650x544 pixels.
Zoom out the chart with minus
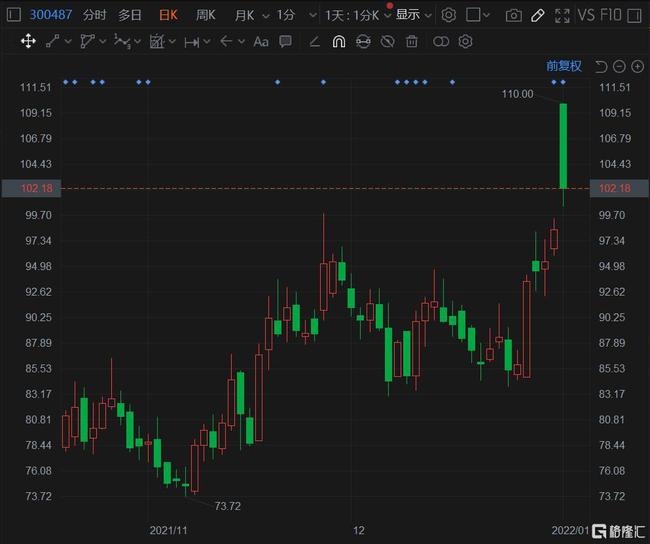(619, 66)
